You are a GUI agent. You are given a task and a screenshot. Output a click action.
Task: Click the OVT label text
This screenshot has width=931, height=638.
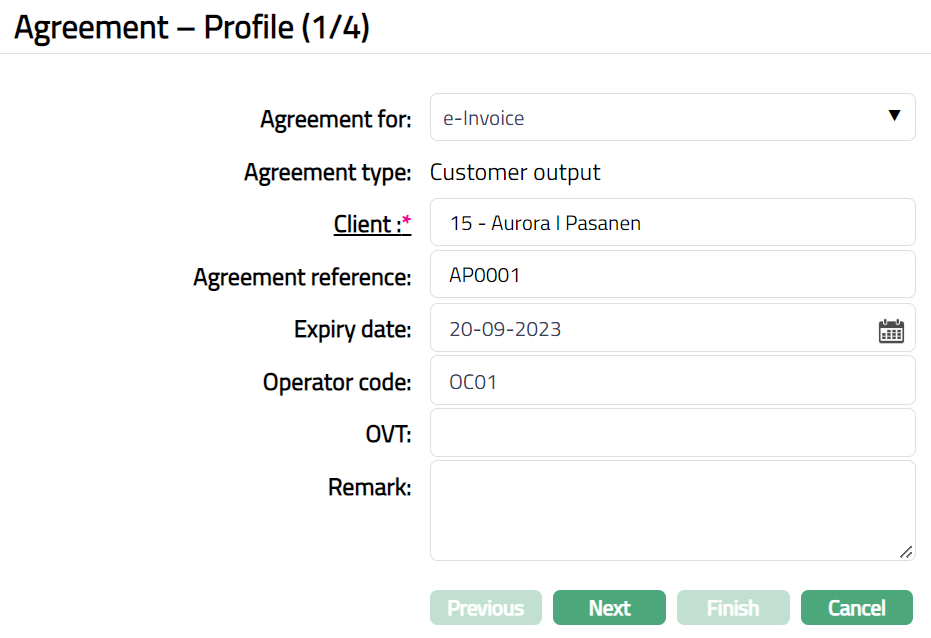pyautogui.click(x=388, y=434)
